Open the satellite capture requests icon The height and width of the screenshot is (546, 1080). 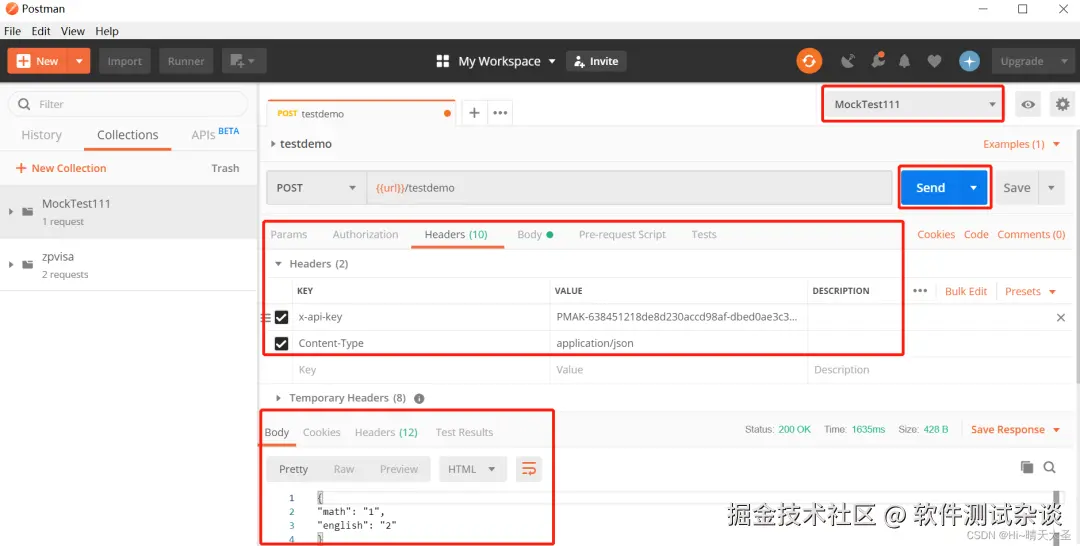[848, 61]
